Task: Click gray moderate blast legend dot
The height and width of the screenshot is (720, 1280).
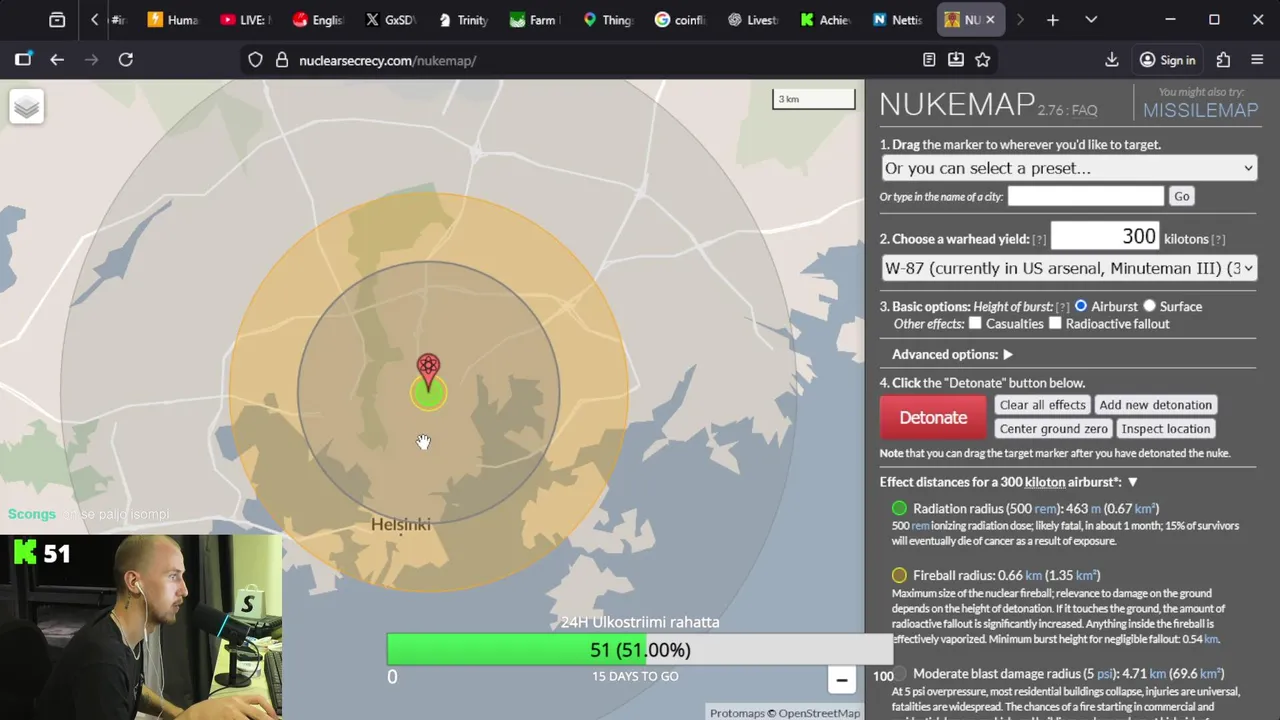Action: tap(899, 674)
